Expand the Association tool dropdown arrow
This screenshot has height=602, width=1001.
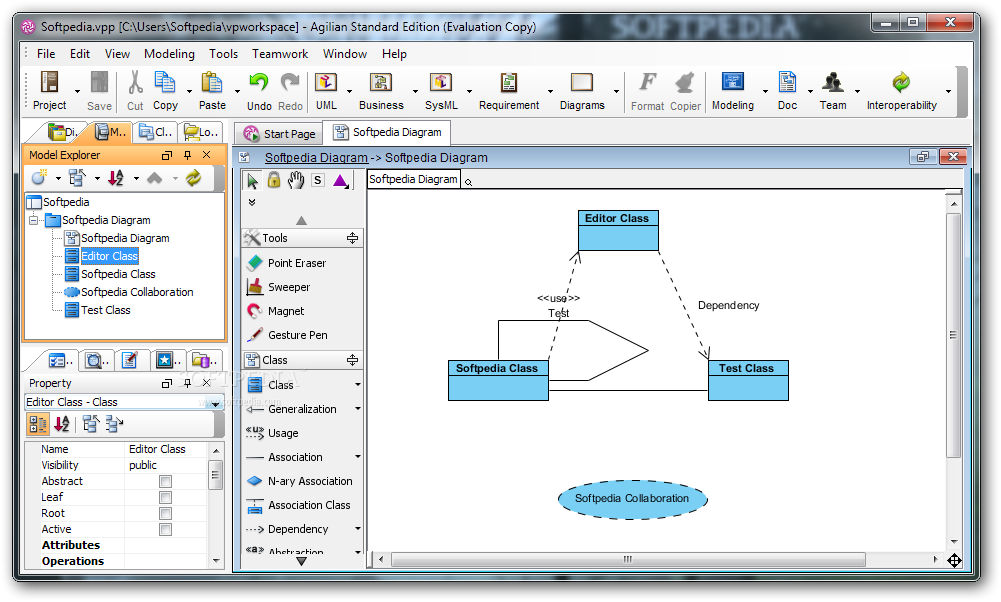point(358,457)
